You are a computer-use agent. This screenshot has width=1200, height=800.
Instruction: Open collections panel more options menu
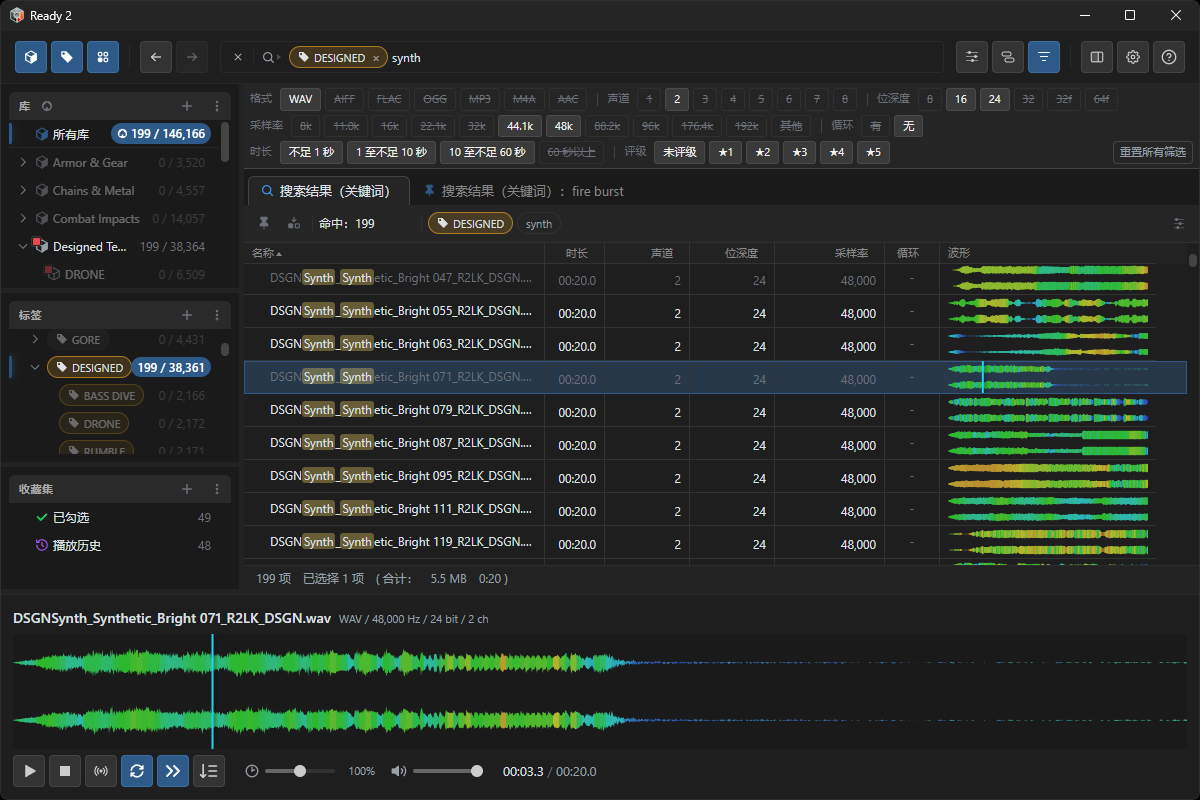click(x=217, y=489)
